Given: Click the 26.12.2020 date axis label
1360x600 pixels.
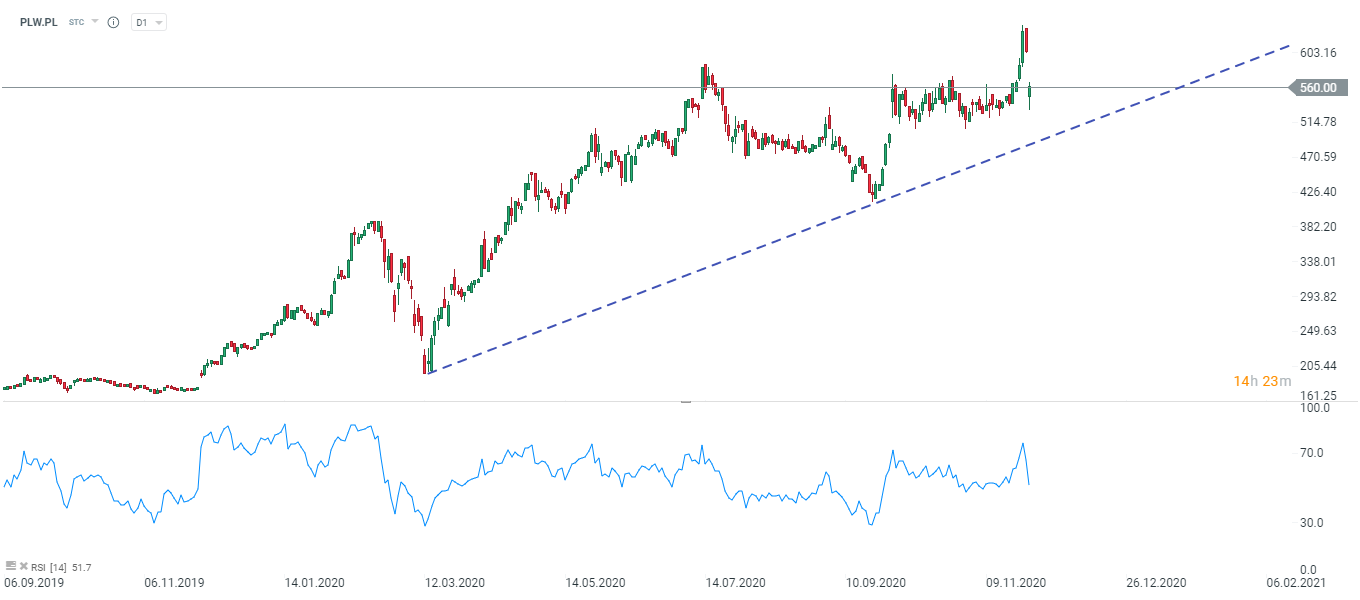Looking at the screenshot, I should 1158,582.
